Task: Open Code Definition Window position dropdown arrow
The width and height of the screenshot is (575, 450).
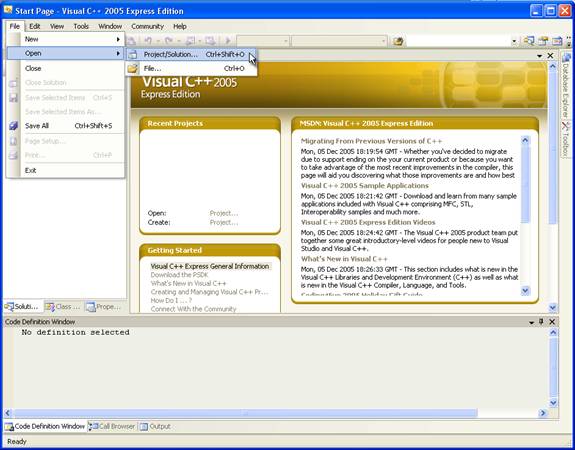Action: (531, 322)
